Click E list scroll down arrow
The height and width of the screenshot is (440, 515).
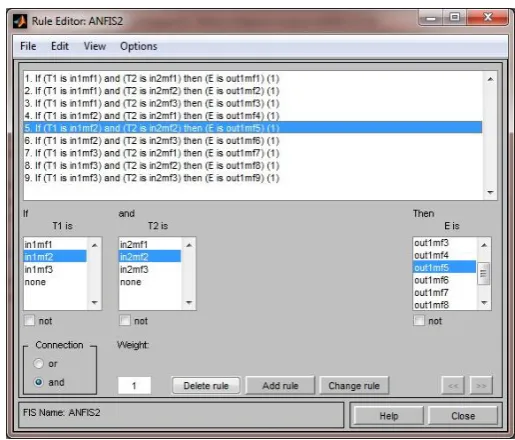coord(484,302)
